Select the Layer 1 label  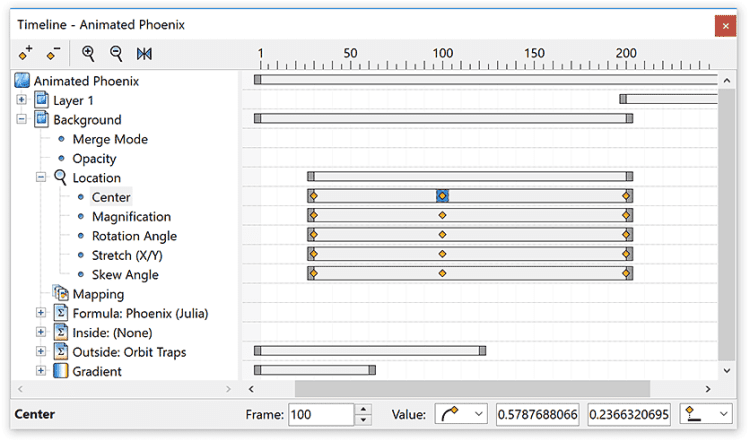(x=73, y=100)
